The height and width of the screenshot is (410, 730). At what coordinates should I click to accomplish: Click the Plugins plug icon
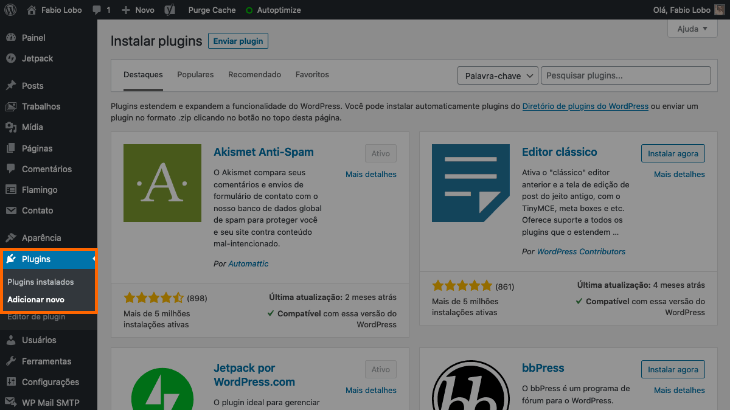(x=11, y=259)
